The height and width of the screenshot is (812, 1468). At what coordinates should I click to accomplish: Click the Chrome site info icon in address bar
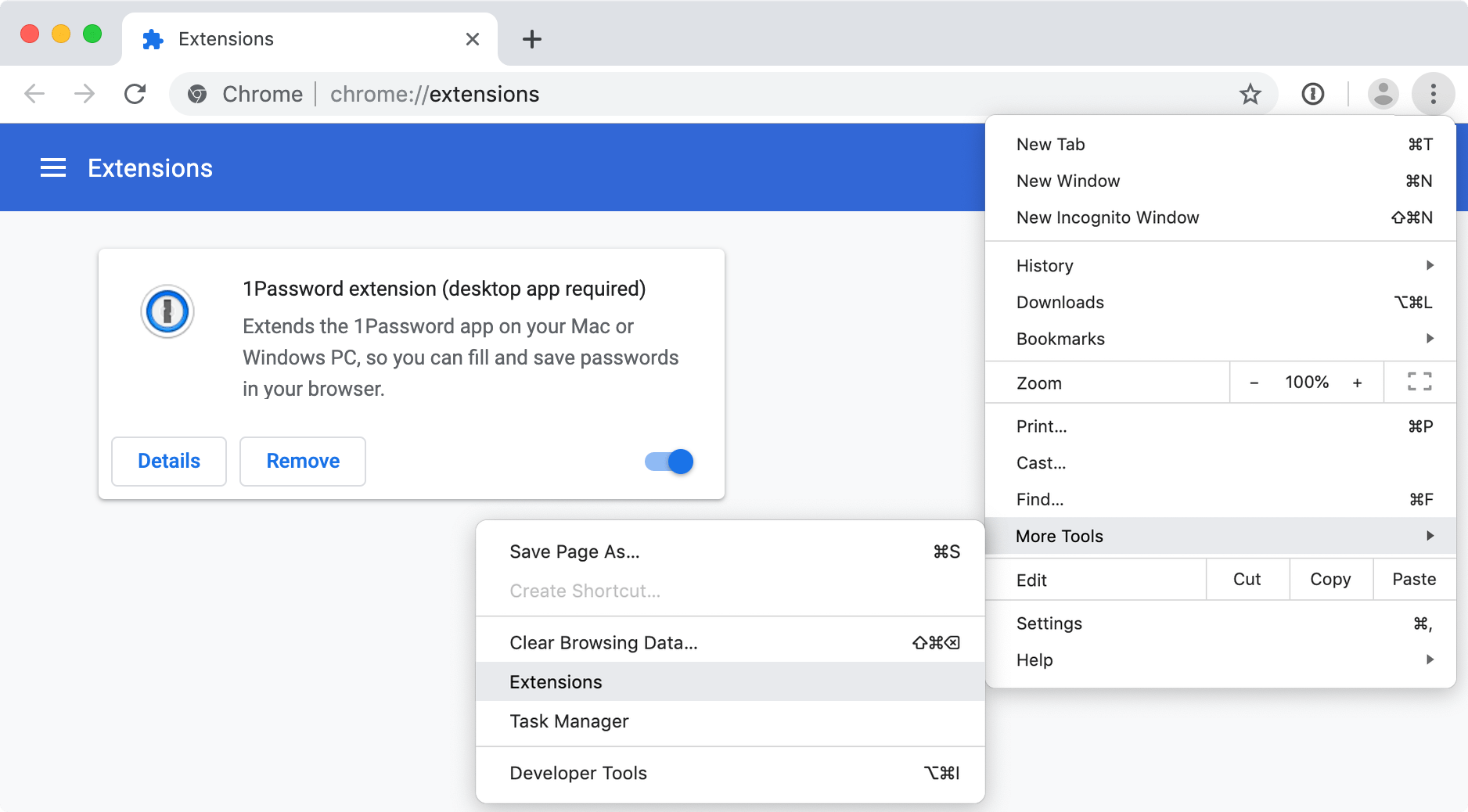pyautogui.click(x=197, y=94)
